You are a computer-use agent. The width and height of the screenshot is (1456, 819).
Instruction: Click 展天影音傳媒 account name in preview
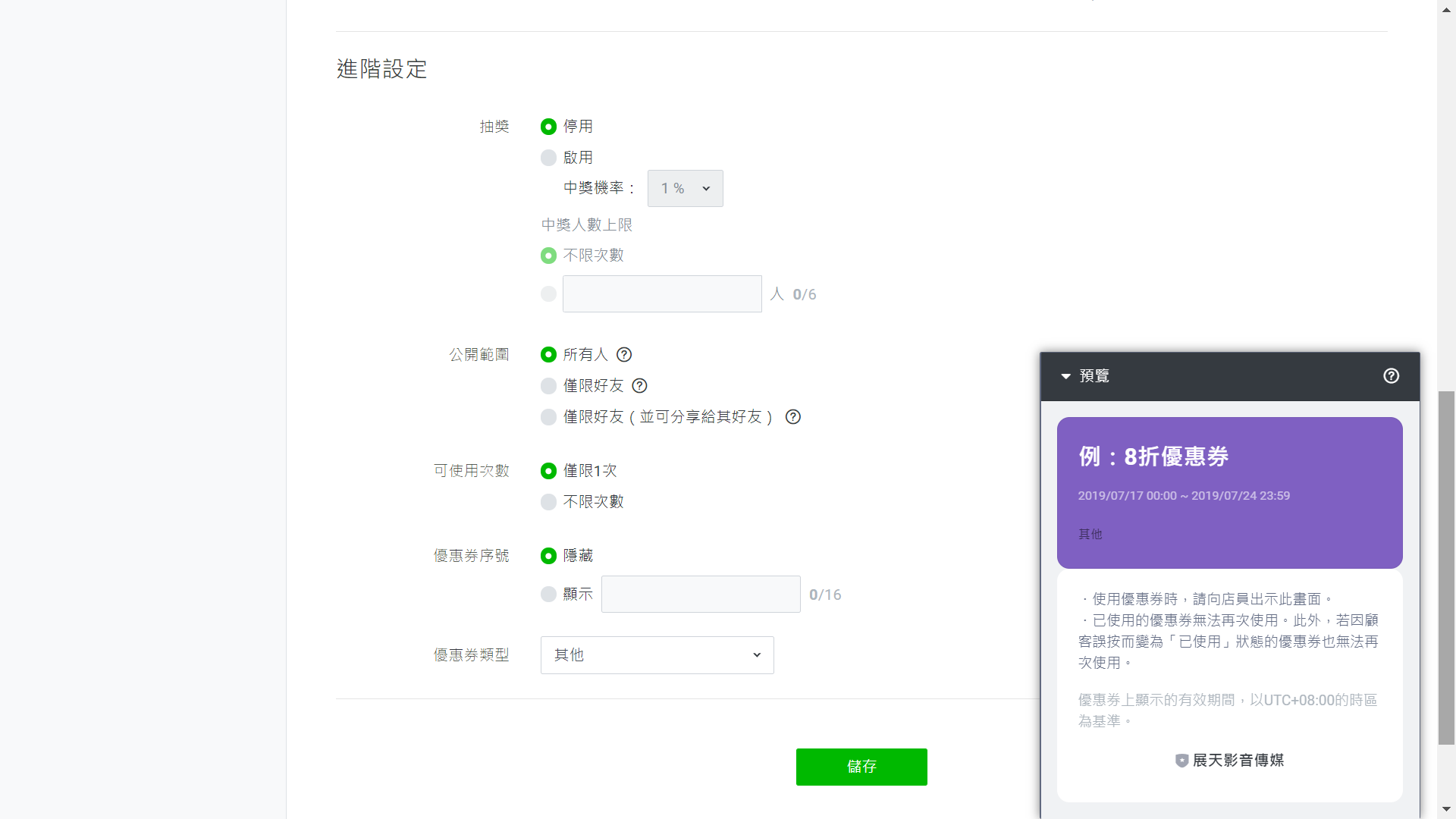pos(1238,761)
